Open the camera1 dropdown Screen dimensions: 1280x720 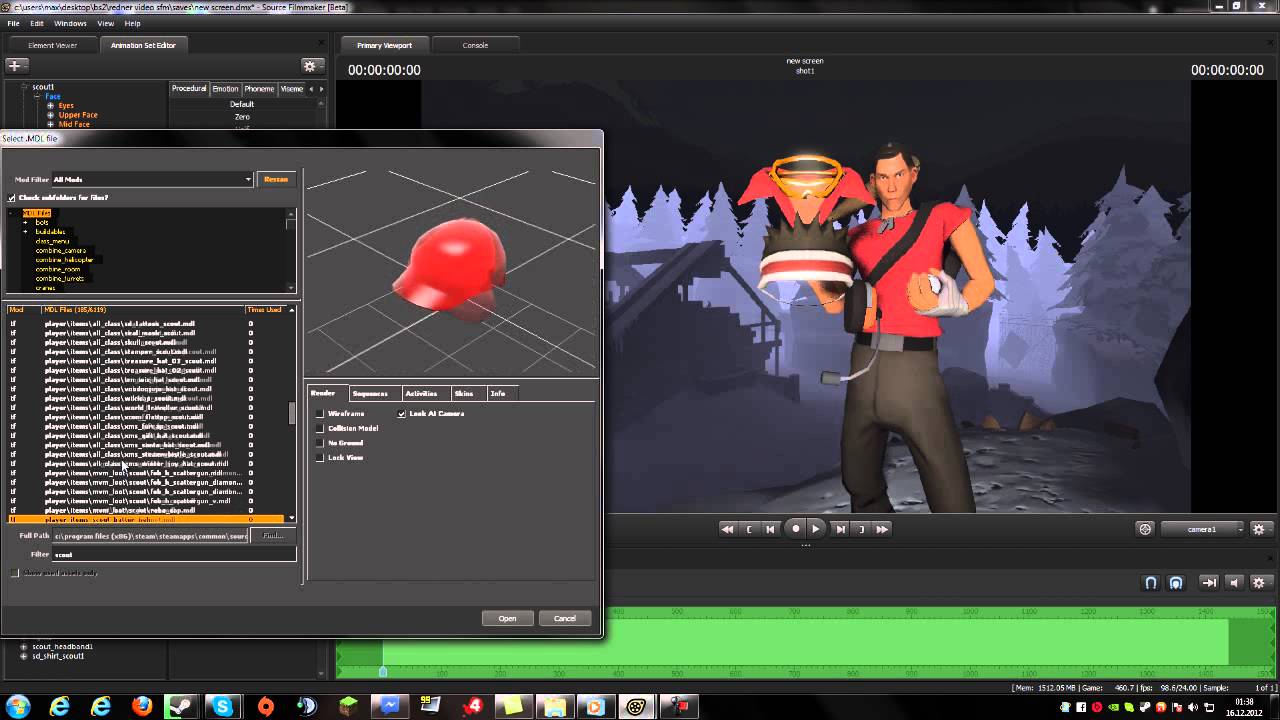(x=1203, y=529)
